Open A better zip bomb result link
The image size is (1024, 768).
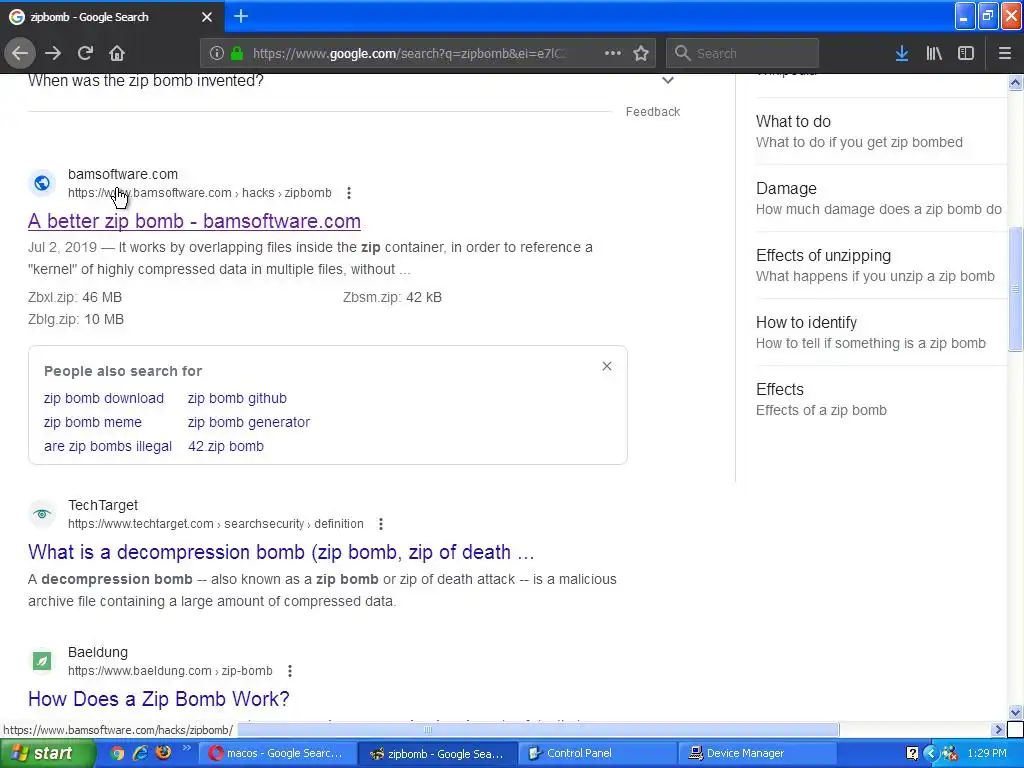tap(194, 221)
